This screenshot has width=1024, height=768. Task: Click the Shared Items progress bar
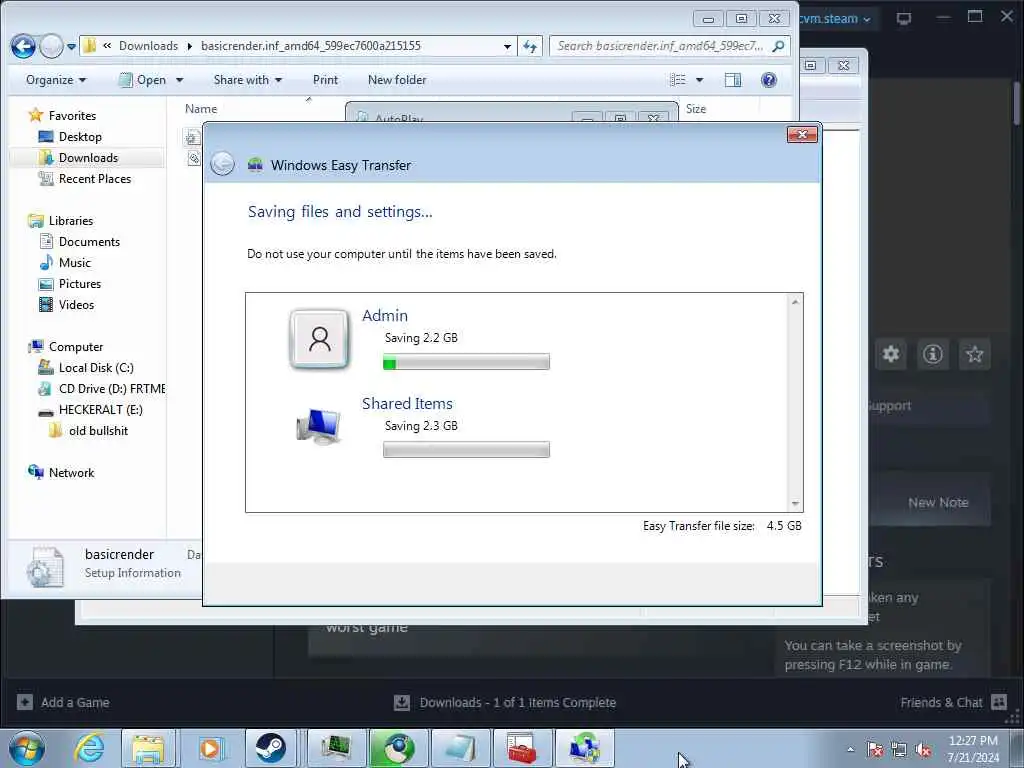coord(466,449)
